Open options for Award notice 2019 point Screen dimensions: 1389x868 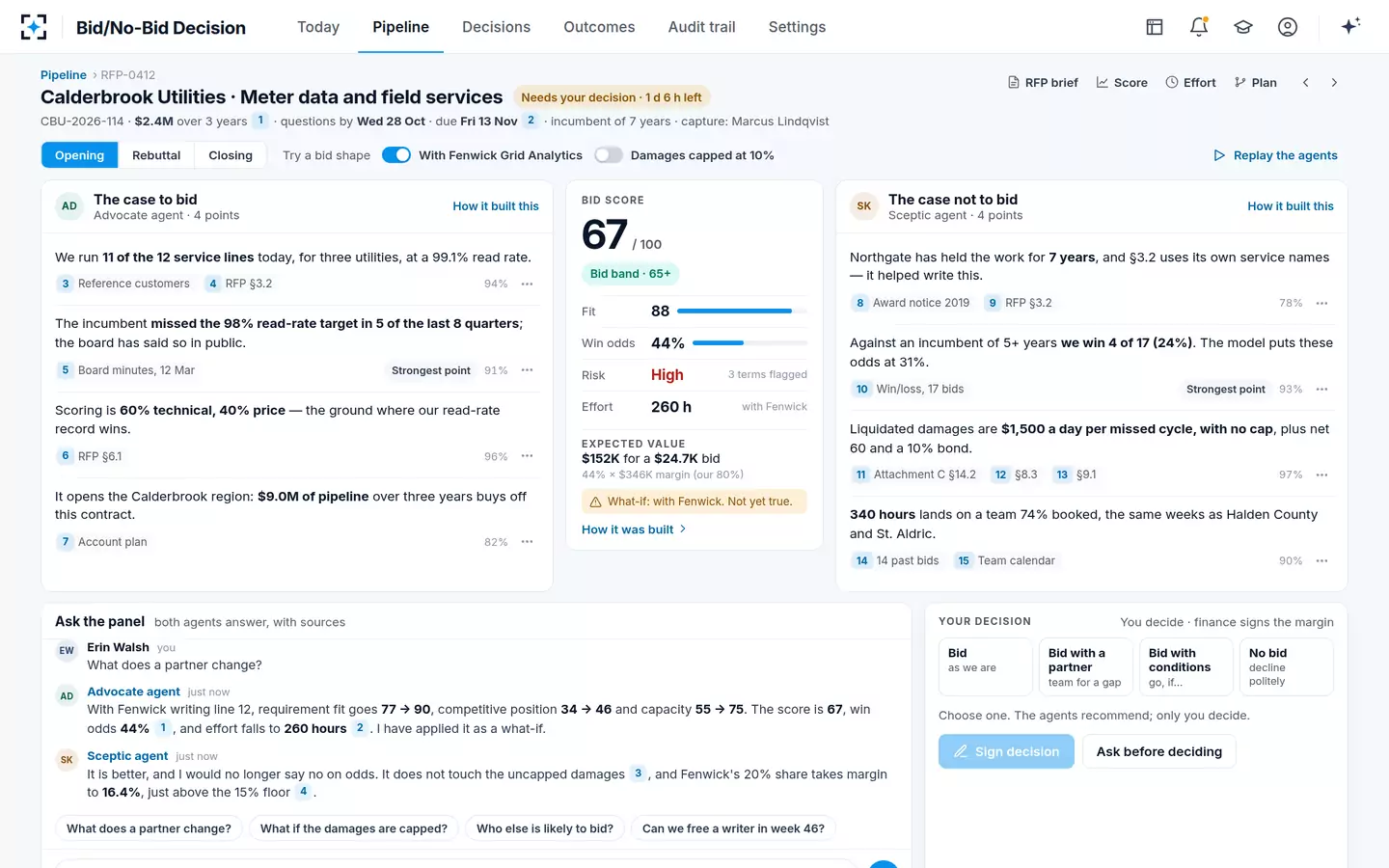coord(1322,303)
